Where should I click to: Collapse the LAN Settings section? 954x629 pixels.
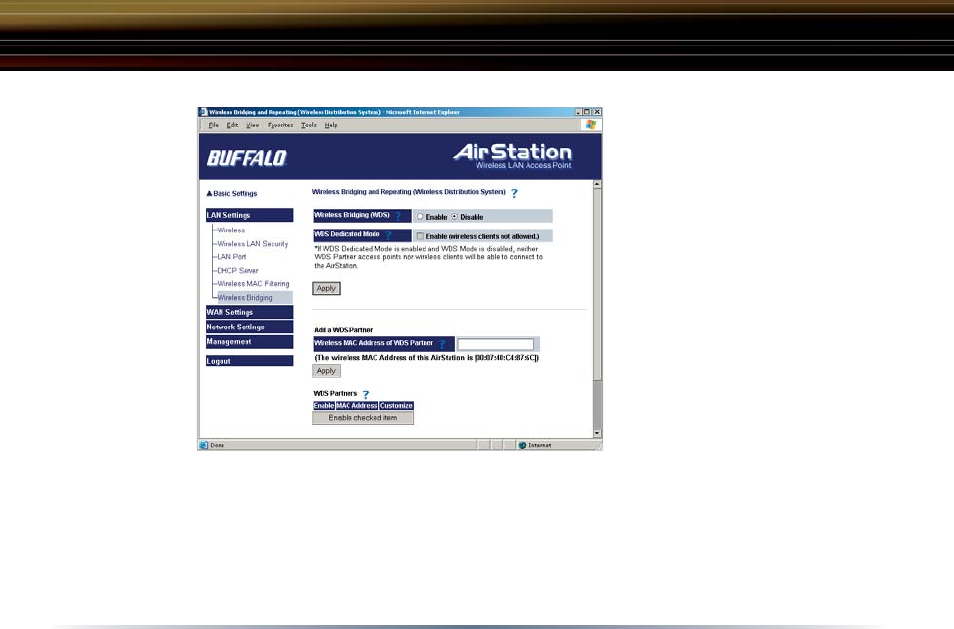pos(249,215)
